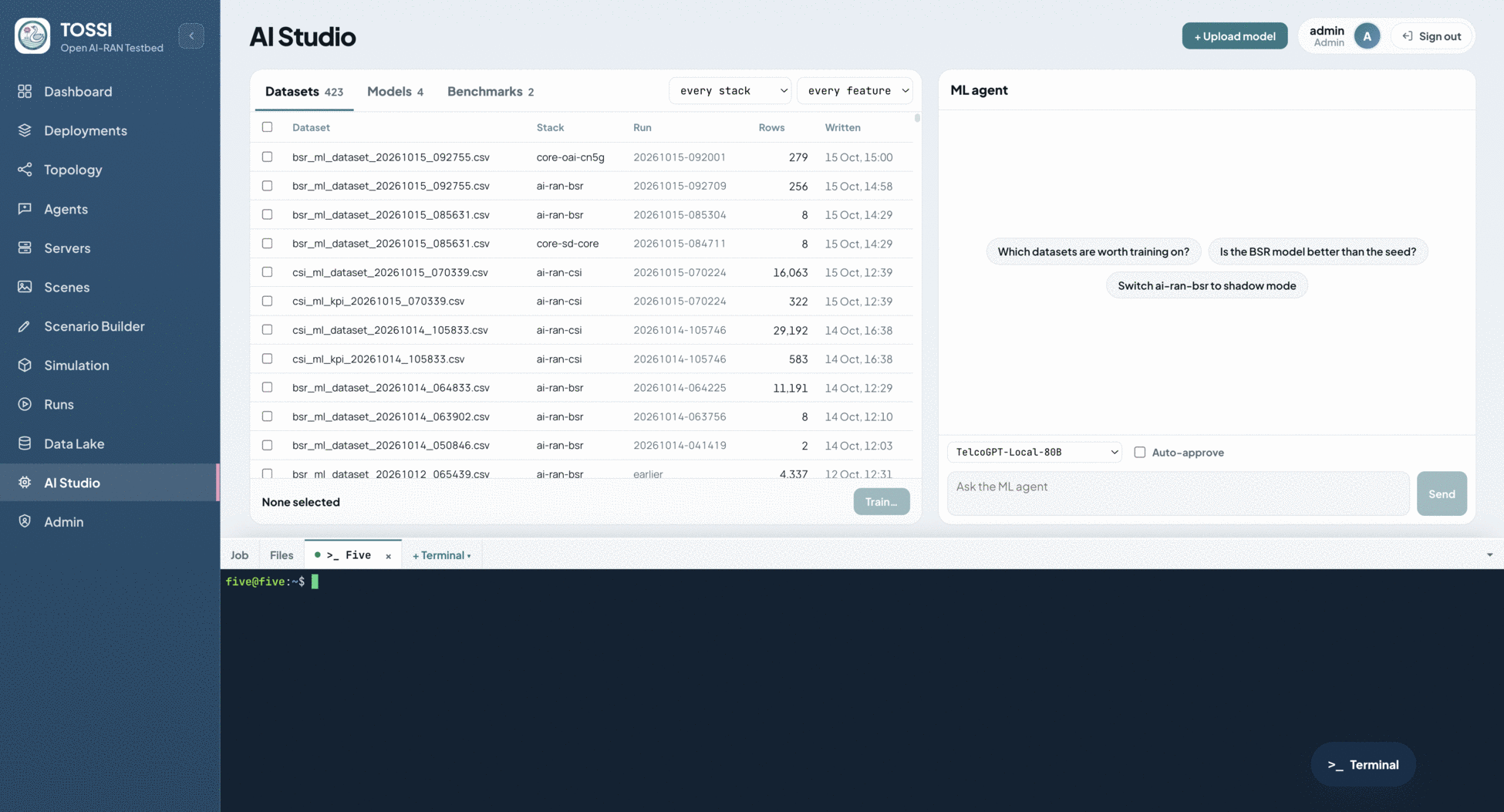
Task: Open the '+ Terminal' dropdown tab
Action: (441, 555)
